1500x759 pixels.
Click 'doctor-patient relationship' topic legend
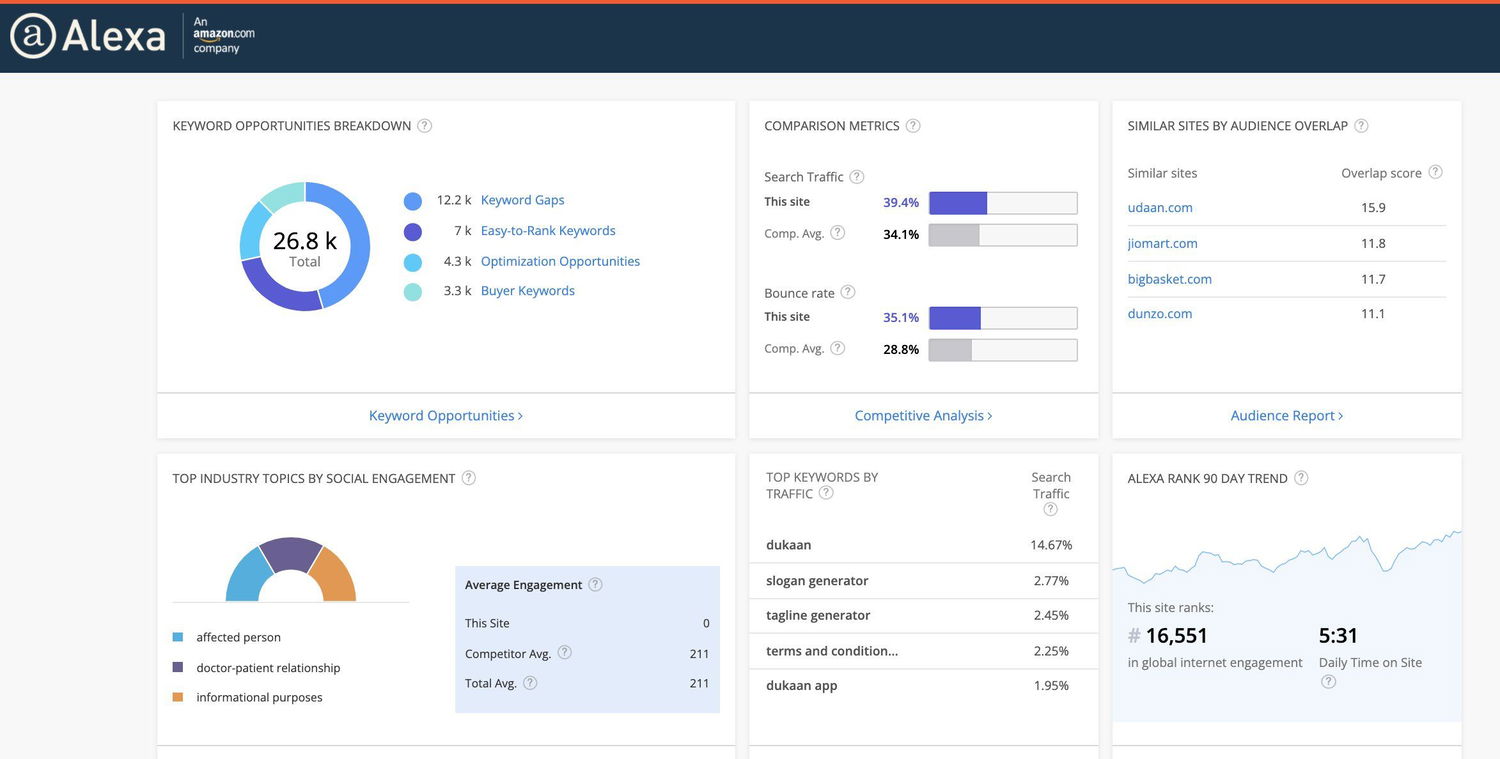(257, 668)
